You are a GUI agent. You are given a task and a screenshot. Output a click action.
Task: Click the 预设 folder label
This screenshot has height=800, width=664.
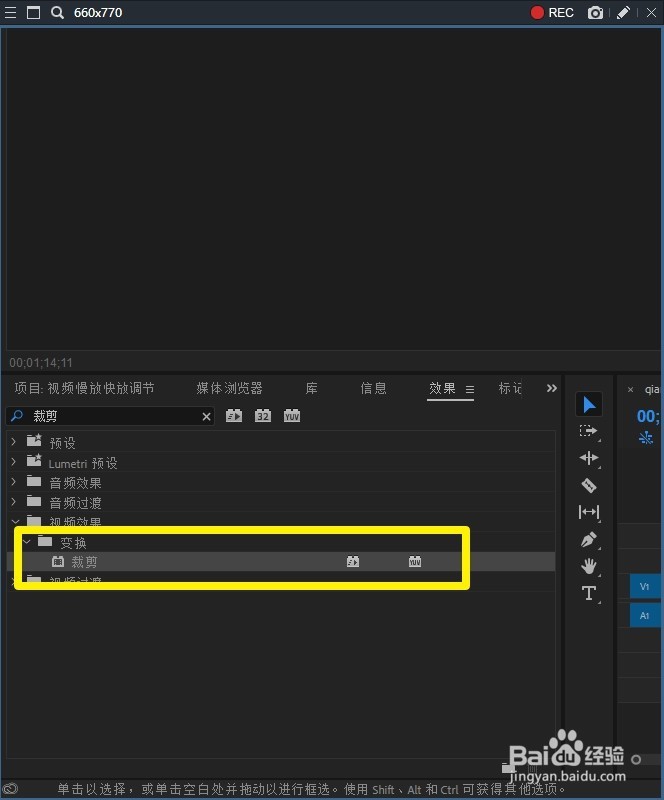(62, 443)
